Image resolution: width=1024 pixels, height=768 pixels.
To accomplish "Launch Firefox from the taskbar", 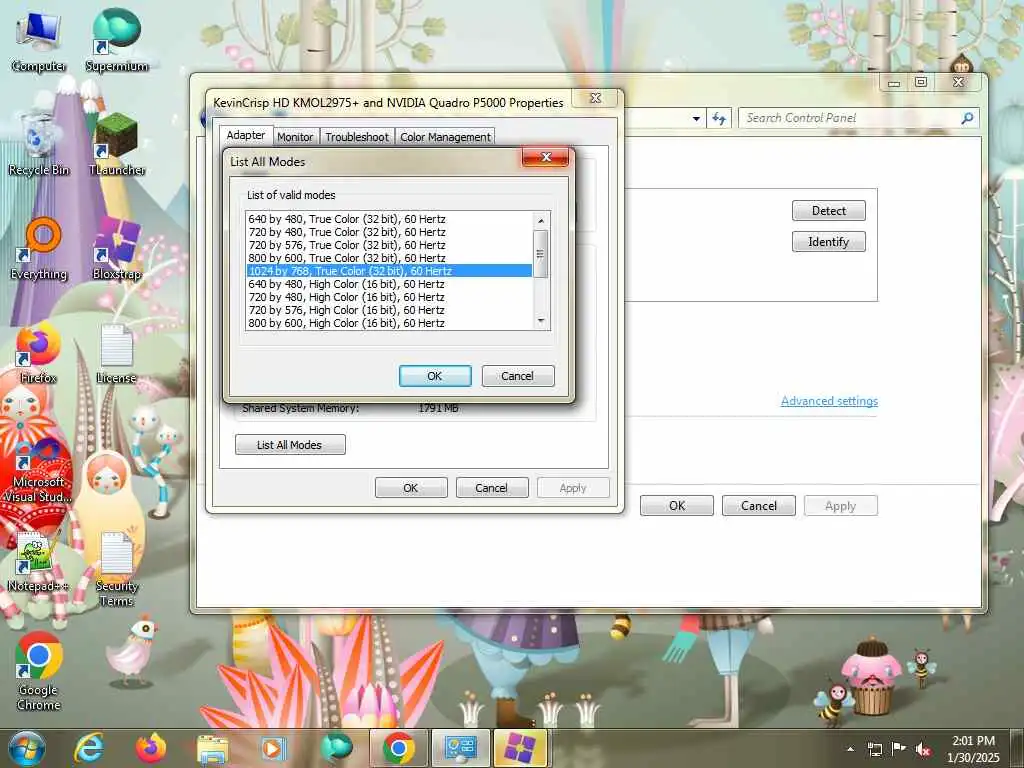I will point(151,748).
